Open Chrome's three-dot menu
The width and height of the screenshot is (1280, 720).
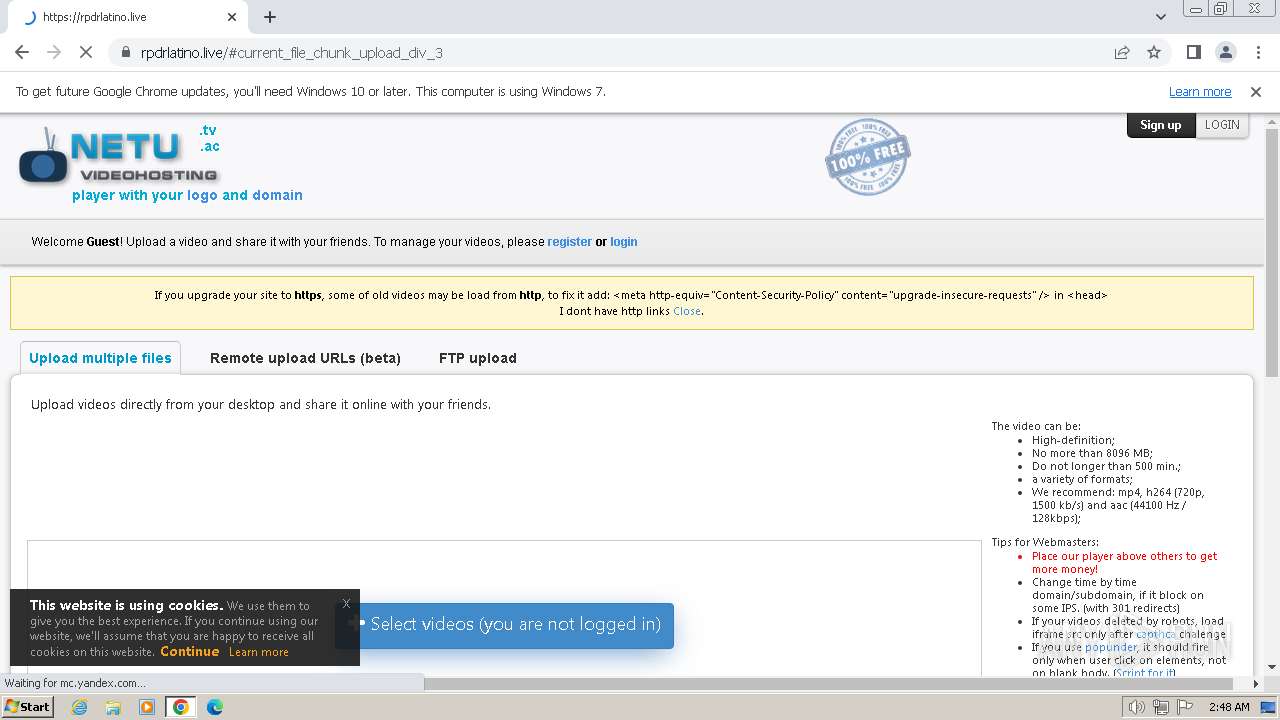point(1258,52)
